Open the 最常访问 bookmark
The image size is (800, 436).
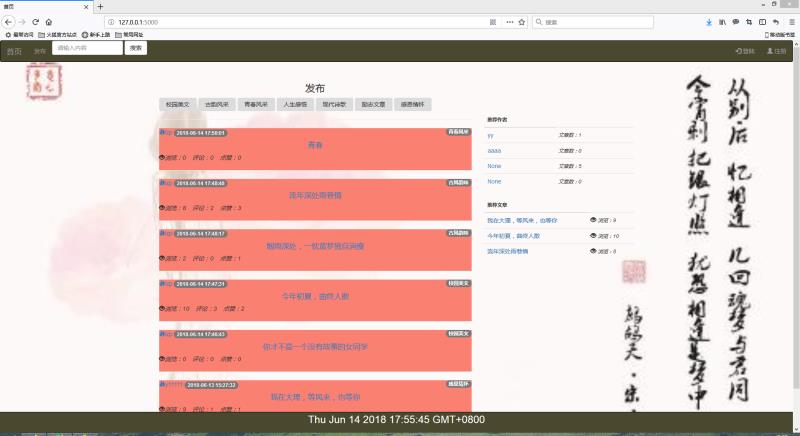[19, 35]
